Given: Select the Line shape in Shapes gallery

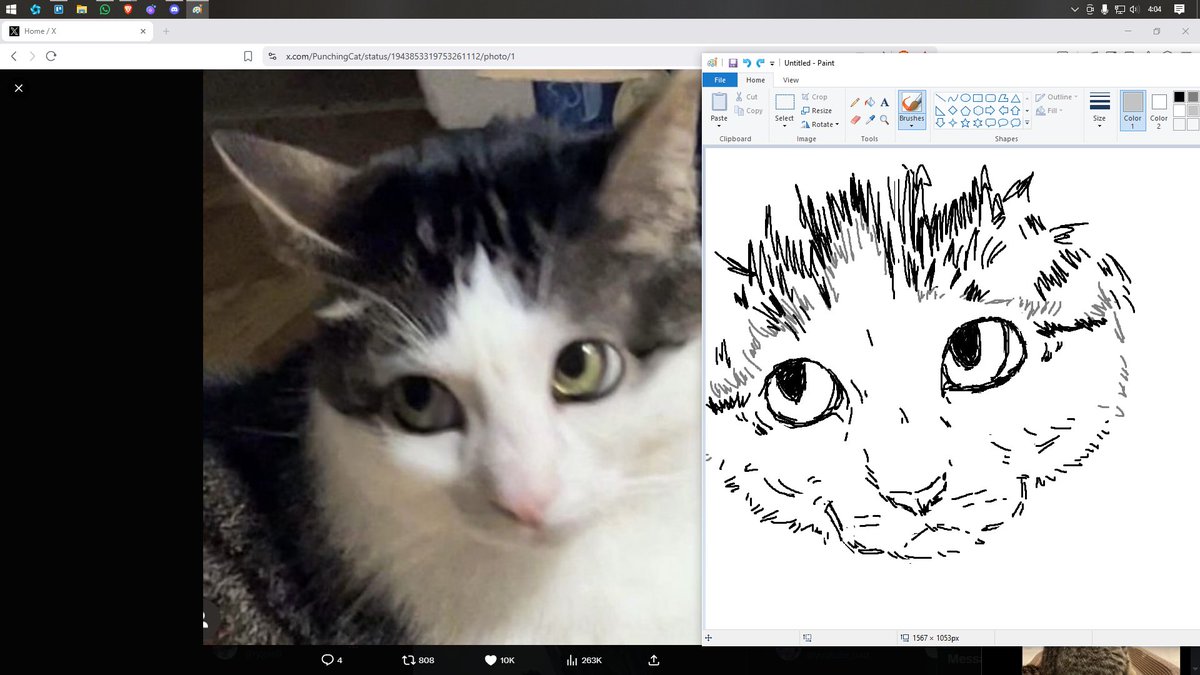Looking at the screenshot, I should [x=940, y=97].
